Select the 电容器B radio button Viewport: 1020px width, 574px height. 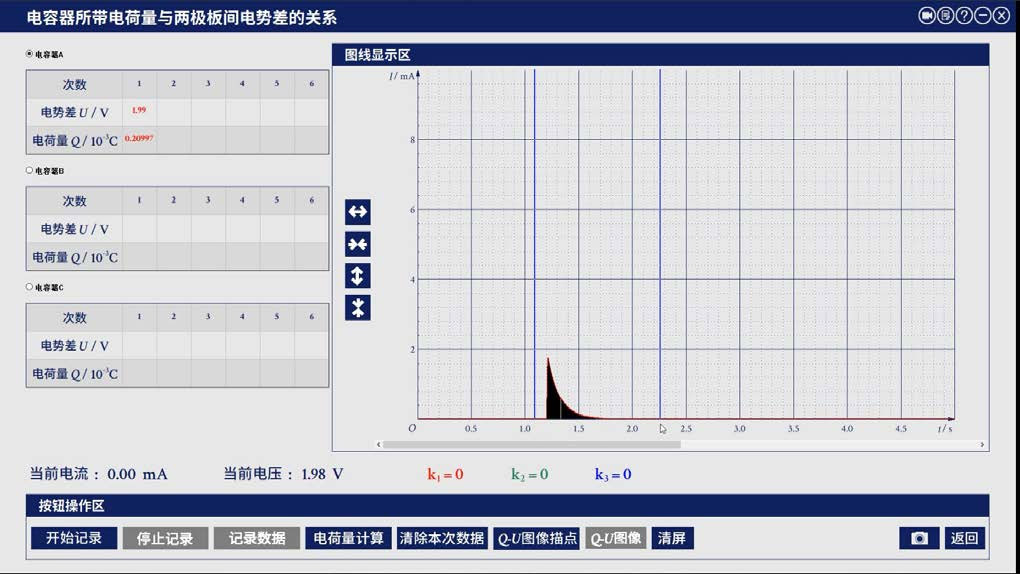[30, 171]
